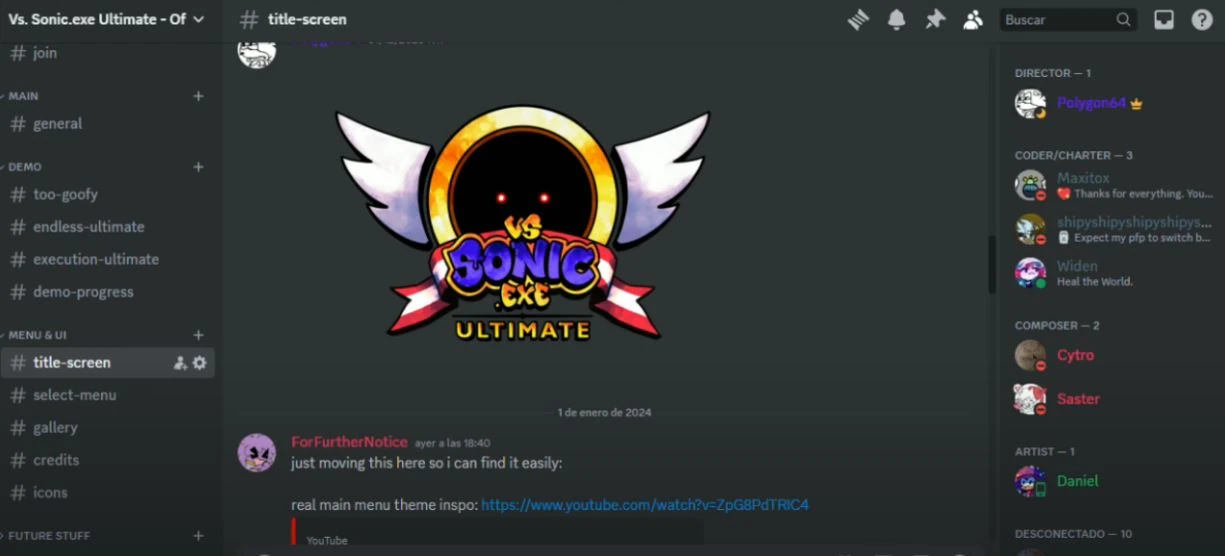Screen dimensions: 1225x556
Task: Collapse the FUTURE STUFF category
Action: (49, 536)
